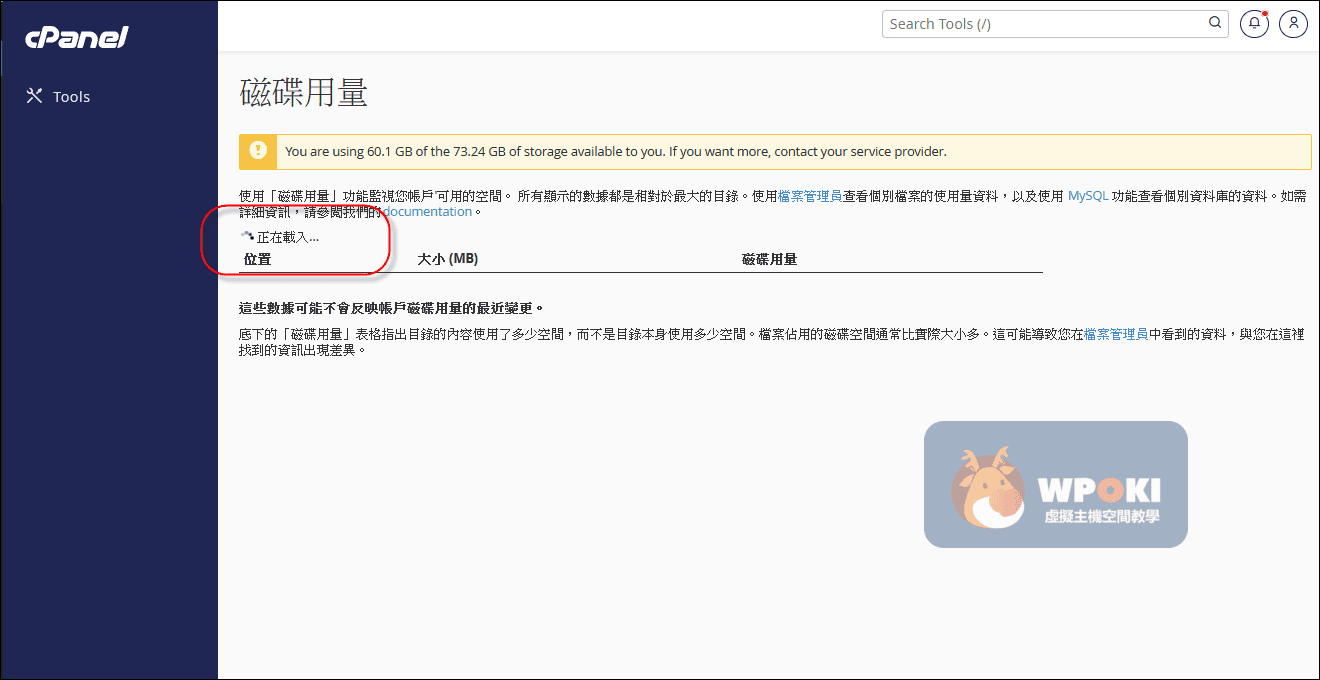Image resolution: width=1320 pixels, height=680 pixels.
Task: Click the 磁碟用量 page title heading
Action: (304, 93)
